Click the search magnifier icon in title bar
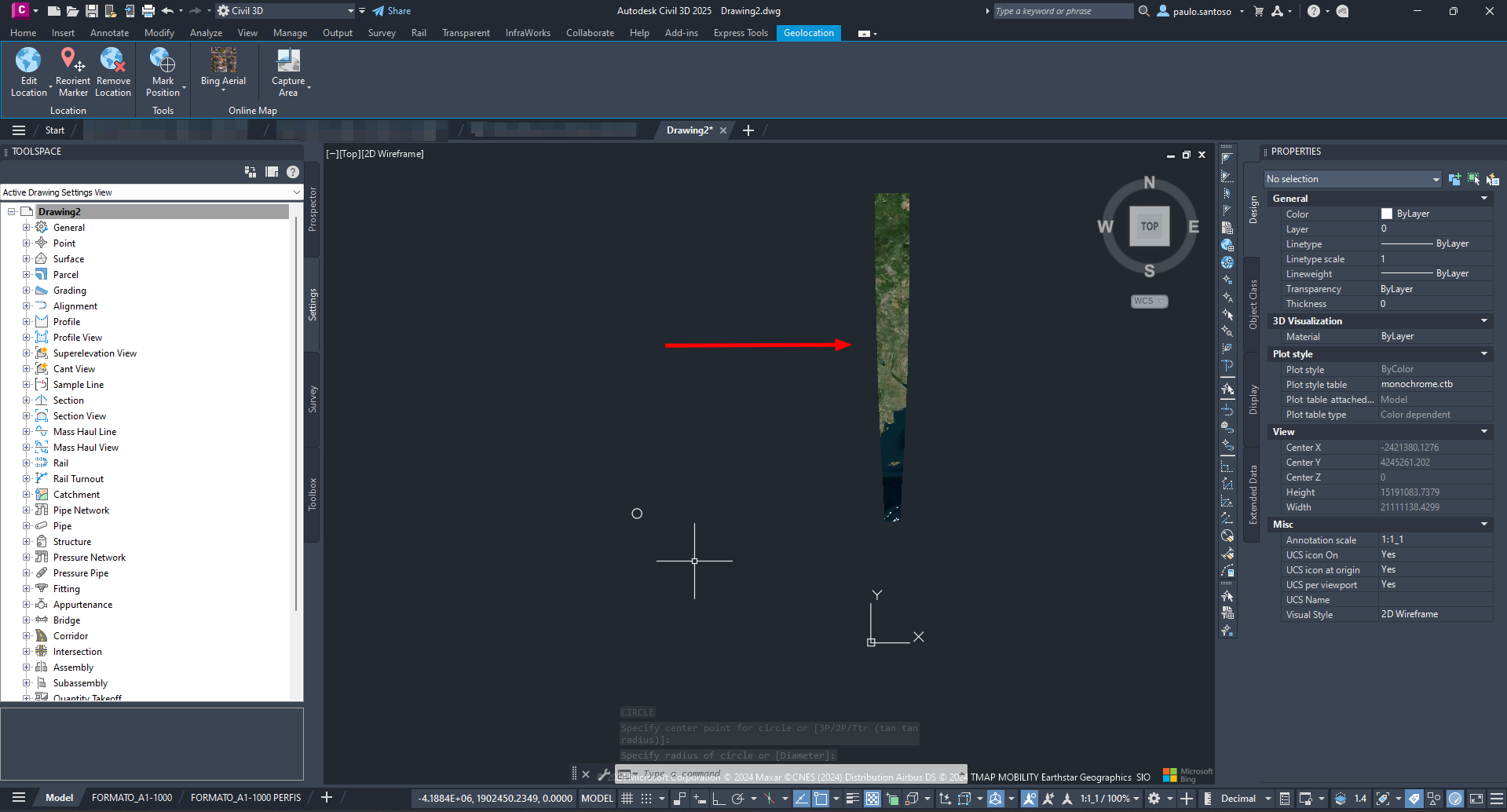 point(1144,11)
